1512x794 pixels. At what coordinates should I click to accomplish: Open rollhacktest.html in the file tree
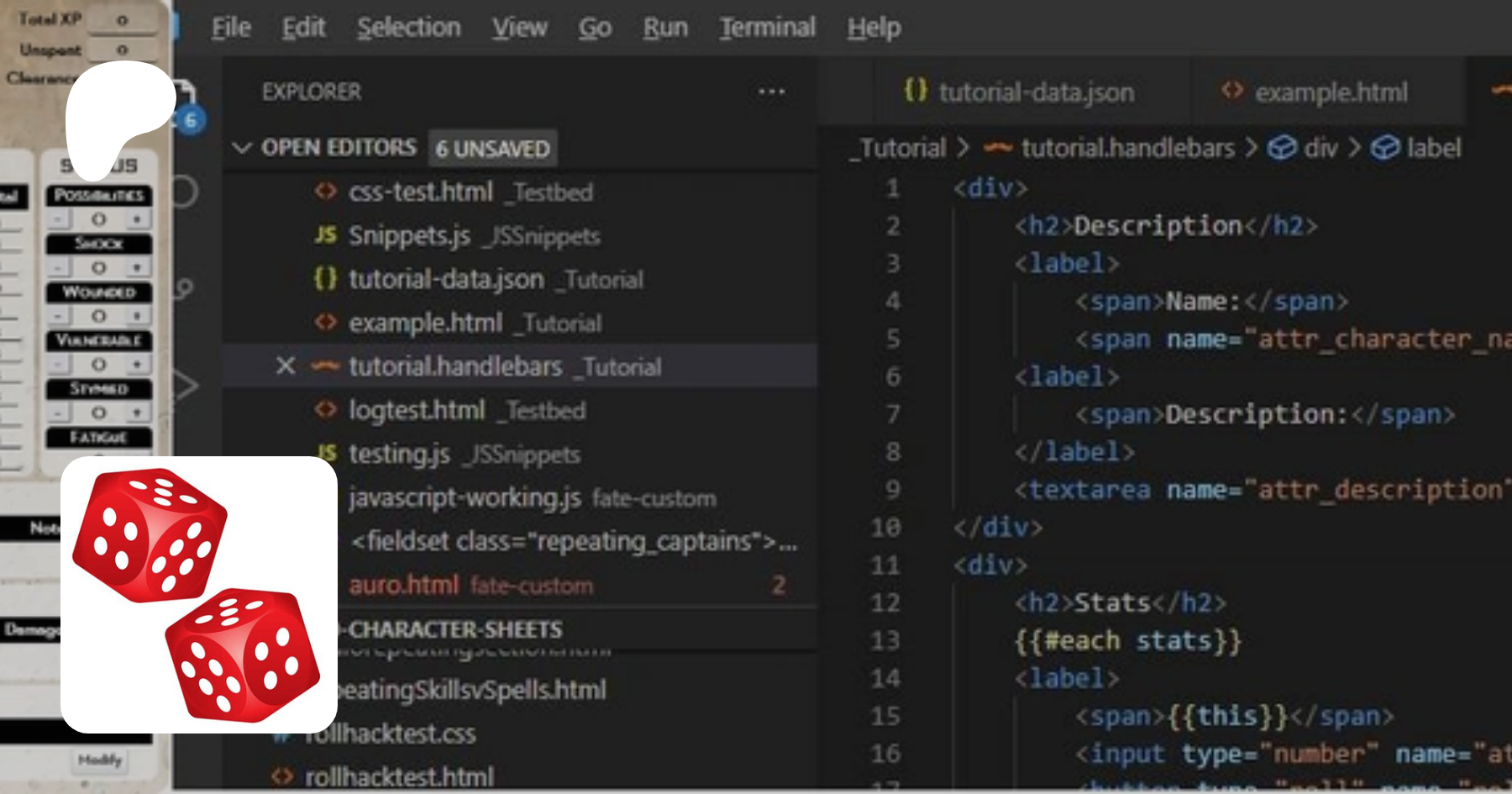pyautogui.click(x=399, y=777)
